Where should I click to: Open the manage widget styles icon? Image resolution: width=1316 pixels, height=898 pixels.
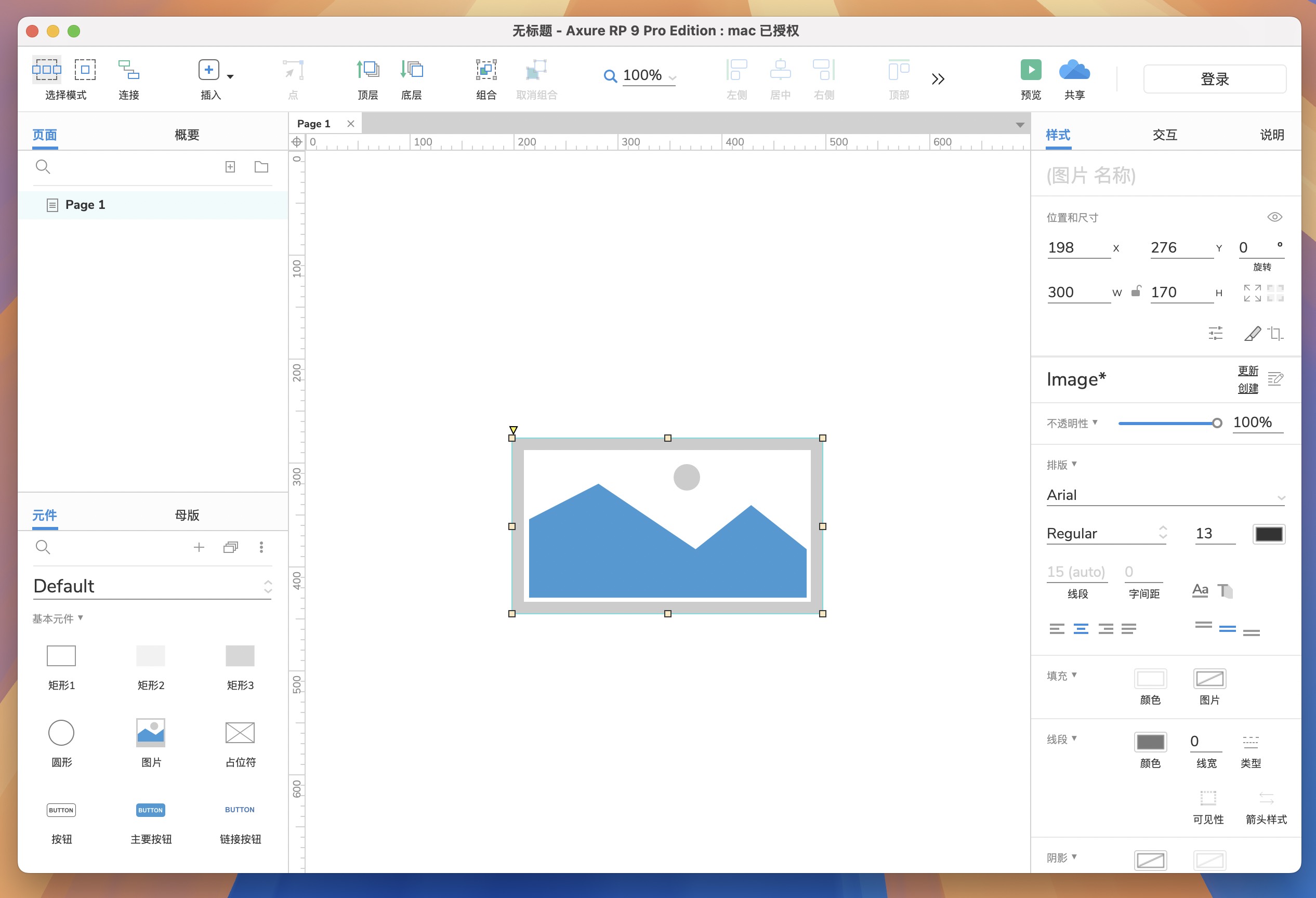pyautogui.click(x=1275, y=379)
